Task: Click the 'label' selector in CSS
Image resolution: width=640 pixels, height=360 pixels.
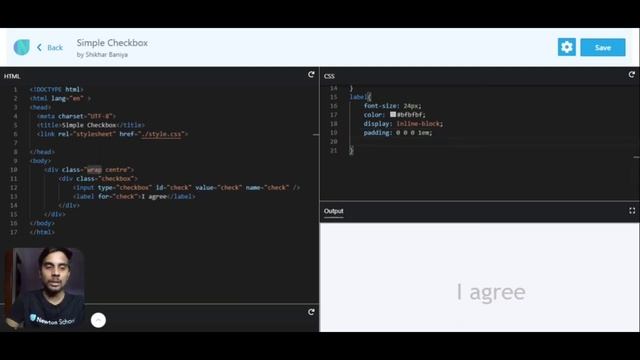Action: (x=358, y=97)
